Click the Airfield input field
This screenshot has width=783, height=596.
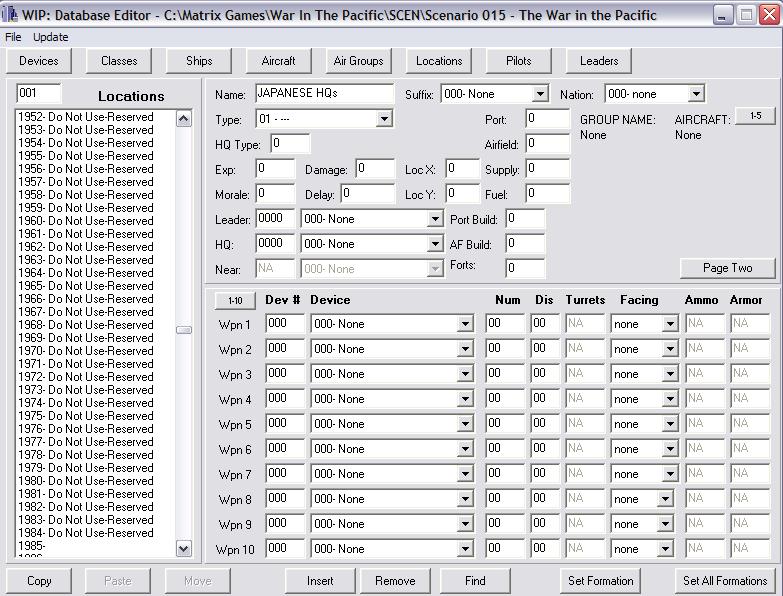click(x=548, y=144)
